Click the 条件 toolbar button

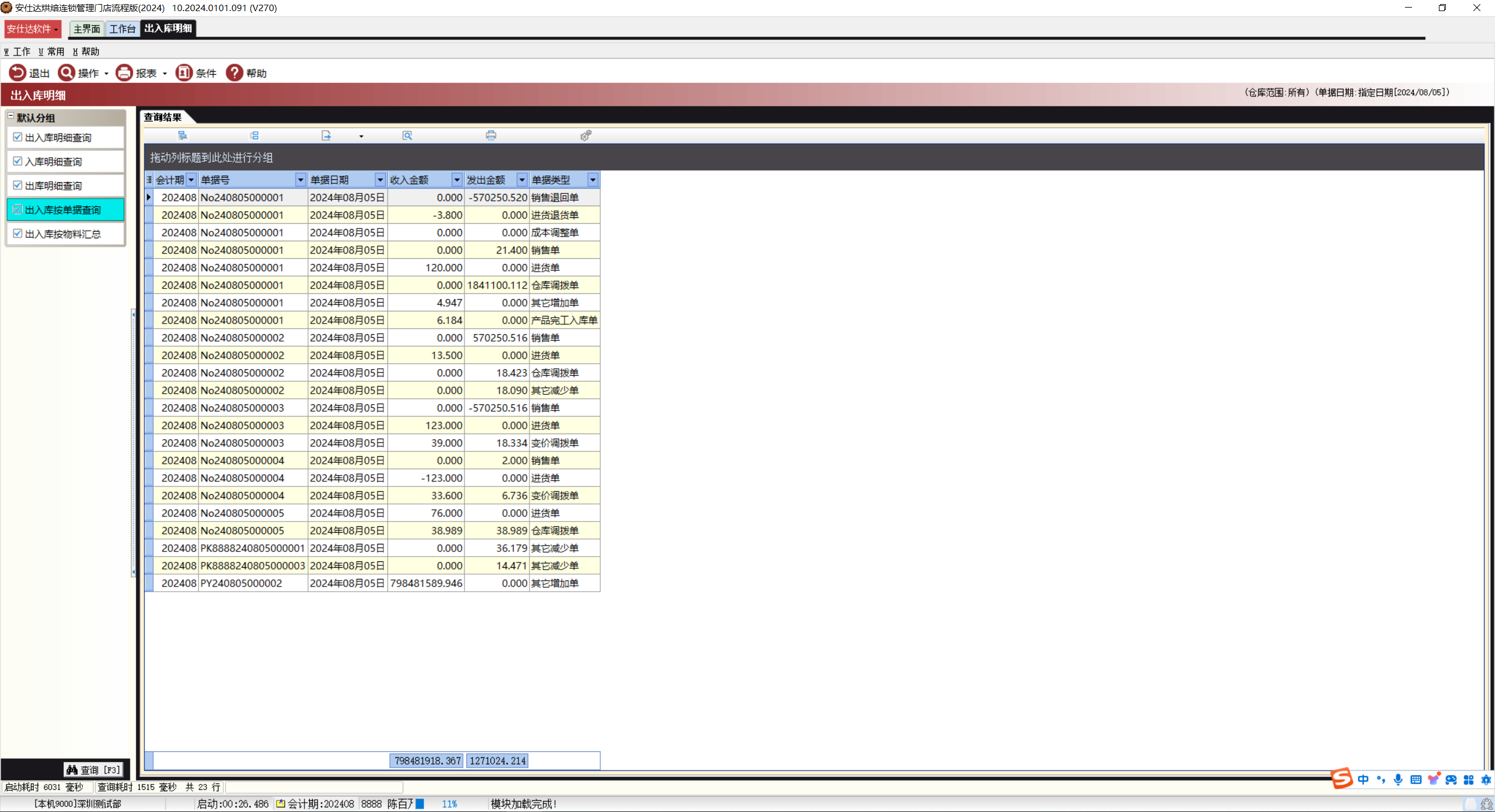[x=196, y=73]
